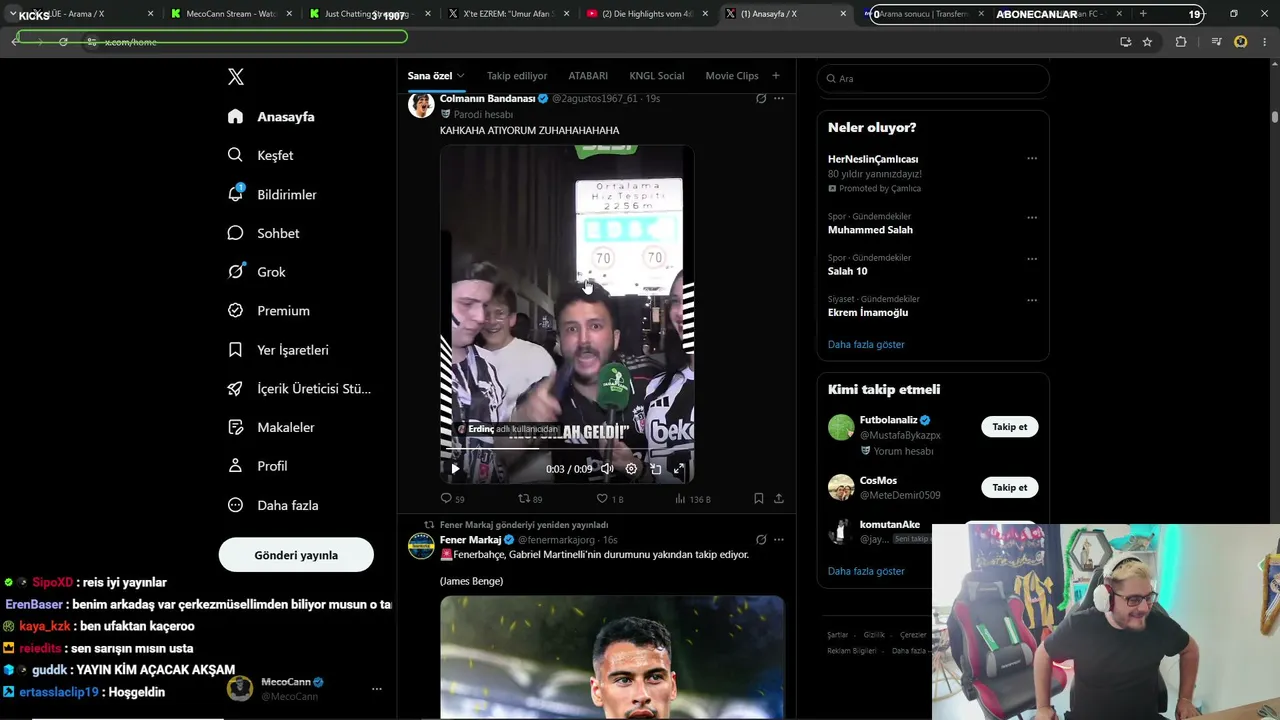Viewport: 1280px width, 720px height.
Task: Click the X logo in the sidebar
Action: point(236,77)
